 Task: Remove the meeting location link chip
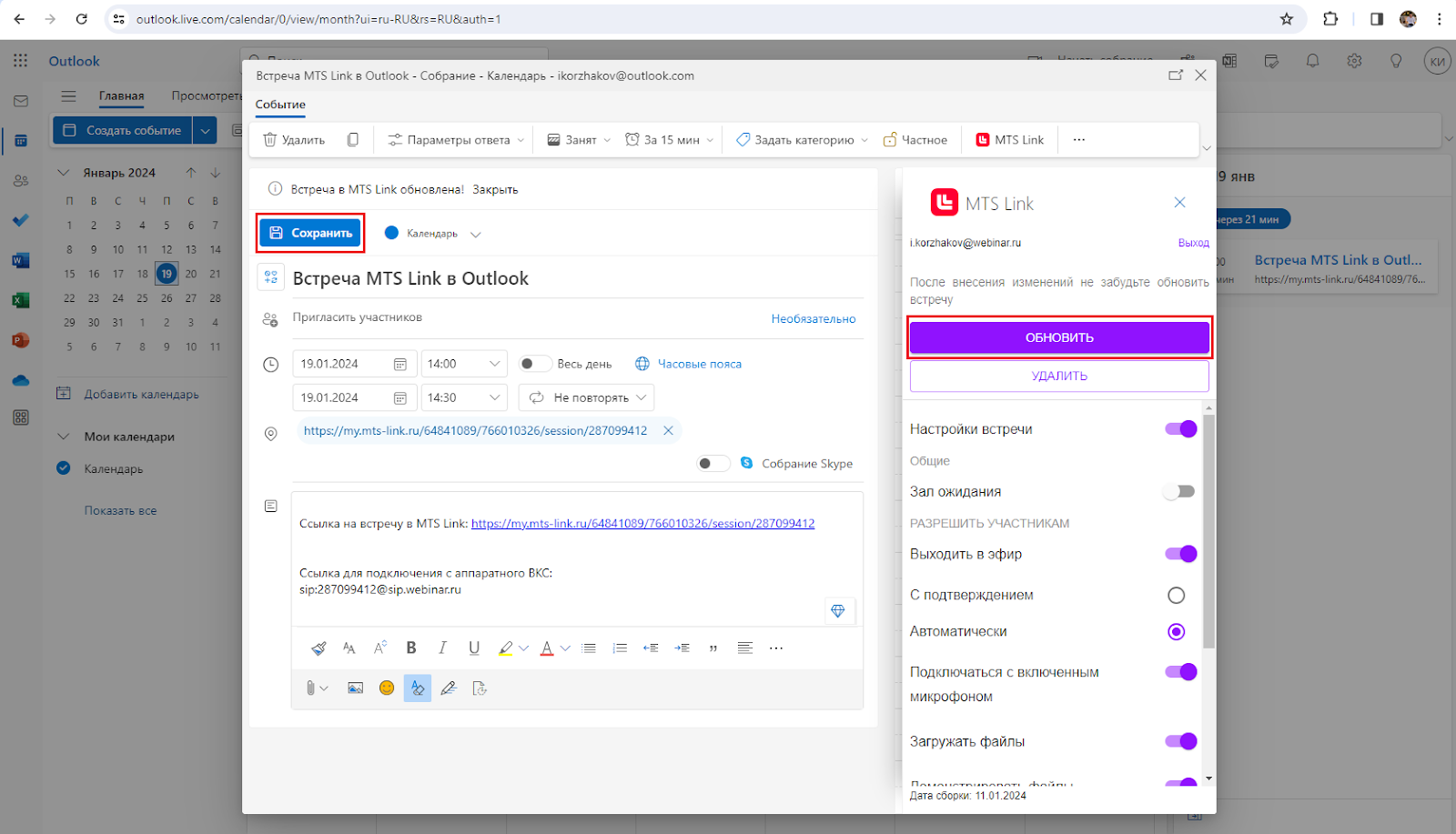[x=668, y=431]
